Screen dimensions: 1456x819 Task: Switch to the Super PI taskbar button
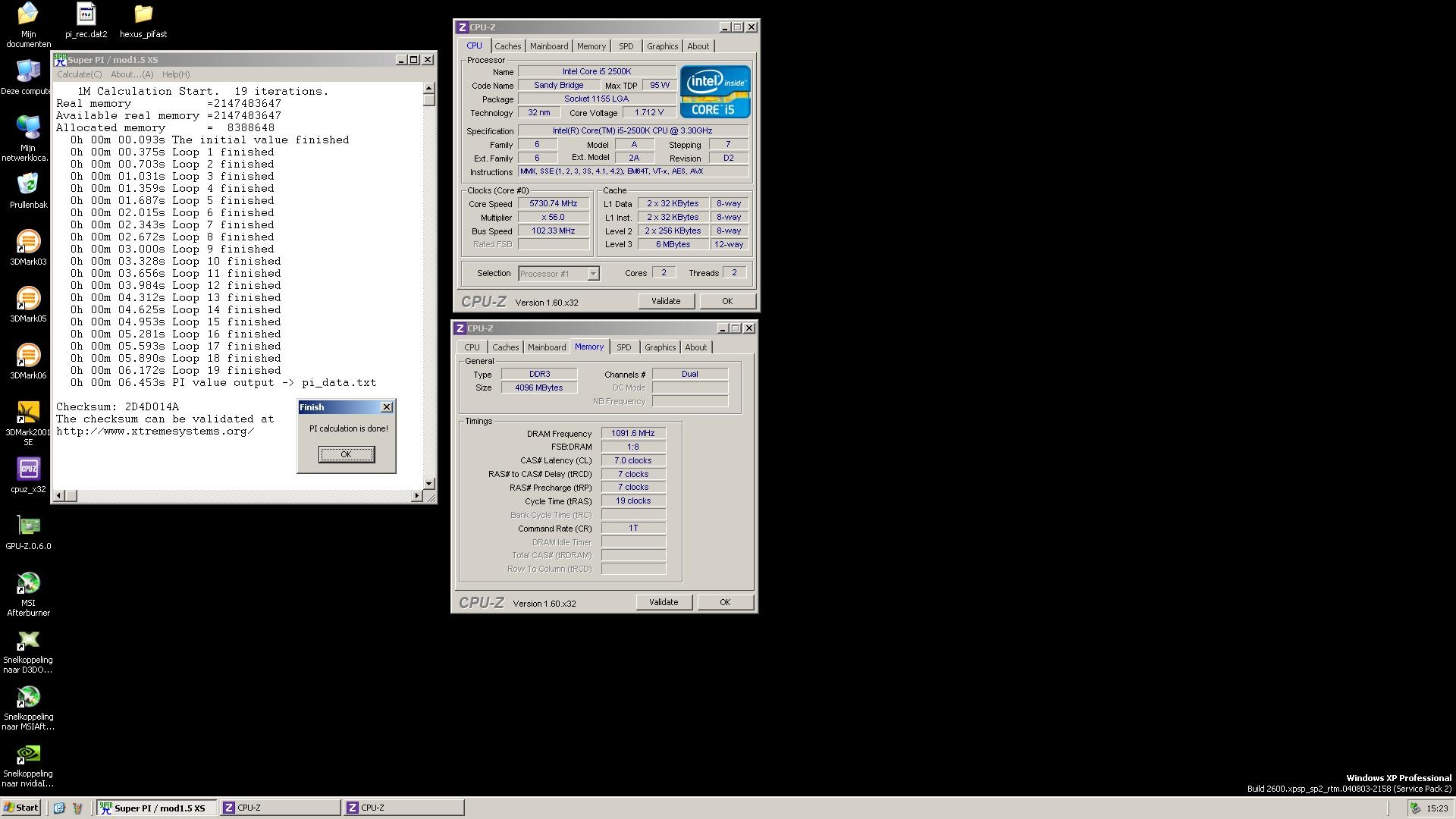click(x=157, y=808)
